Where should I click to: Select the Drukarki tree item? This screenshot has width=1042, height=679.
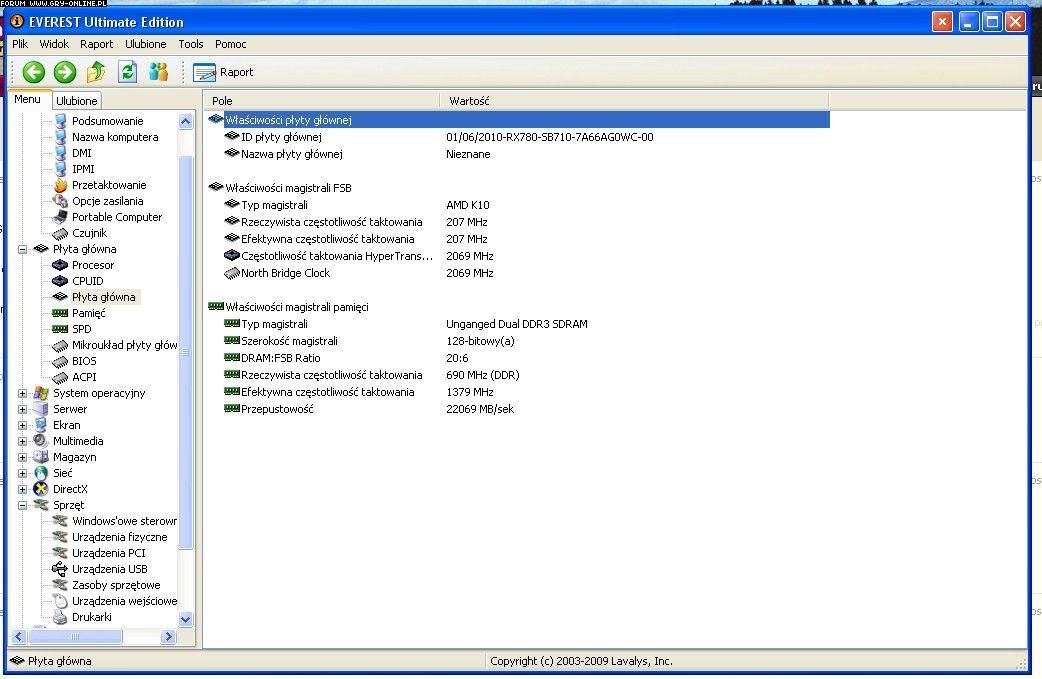(92, 617)
